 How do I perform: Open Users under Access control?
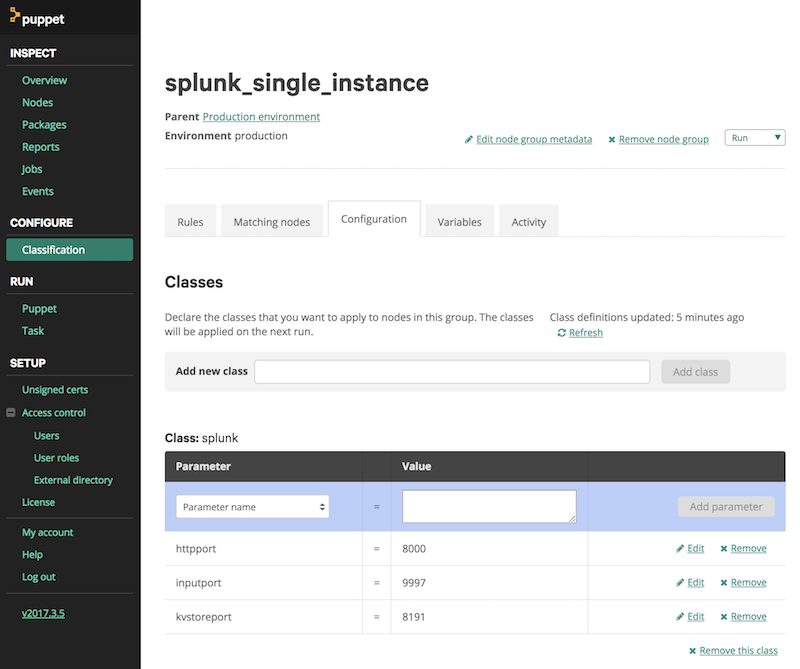(46, 436)
